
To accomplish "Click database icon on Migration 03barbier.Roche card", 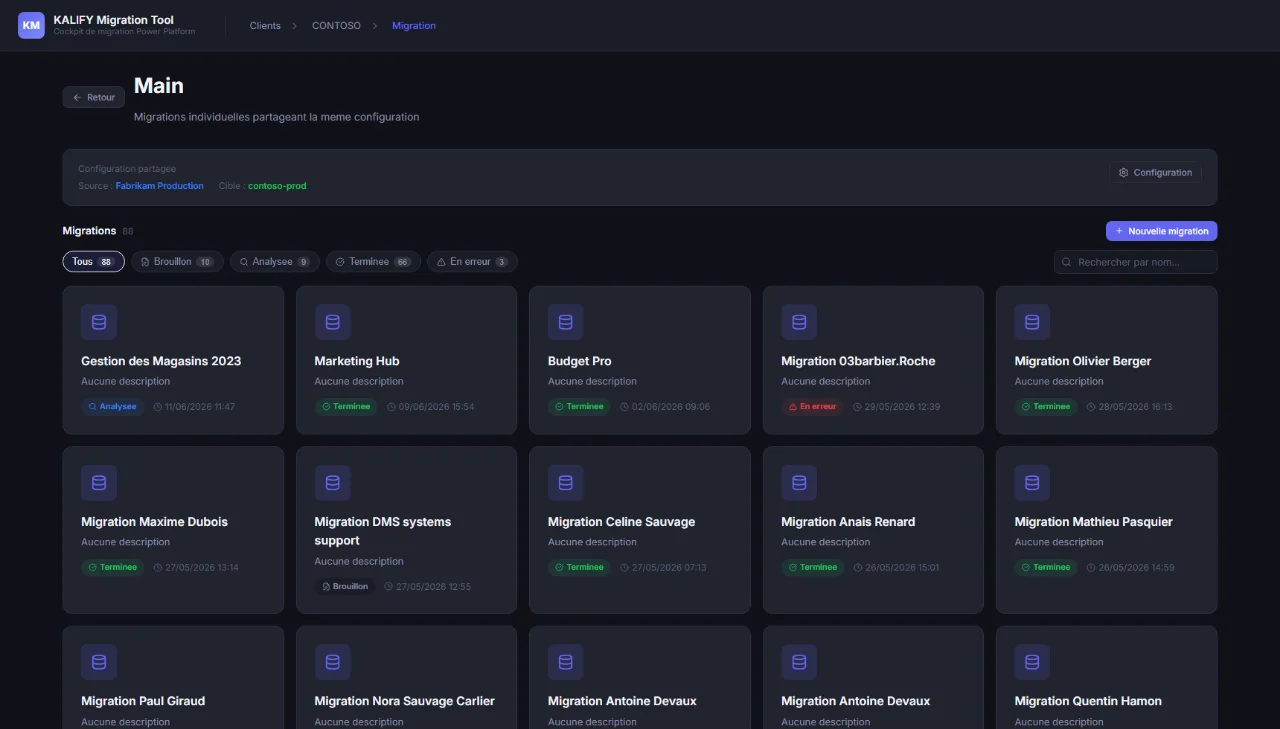I will 799,322.
